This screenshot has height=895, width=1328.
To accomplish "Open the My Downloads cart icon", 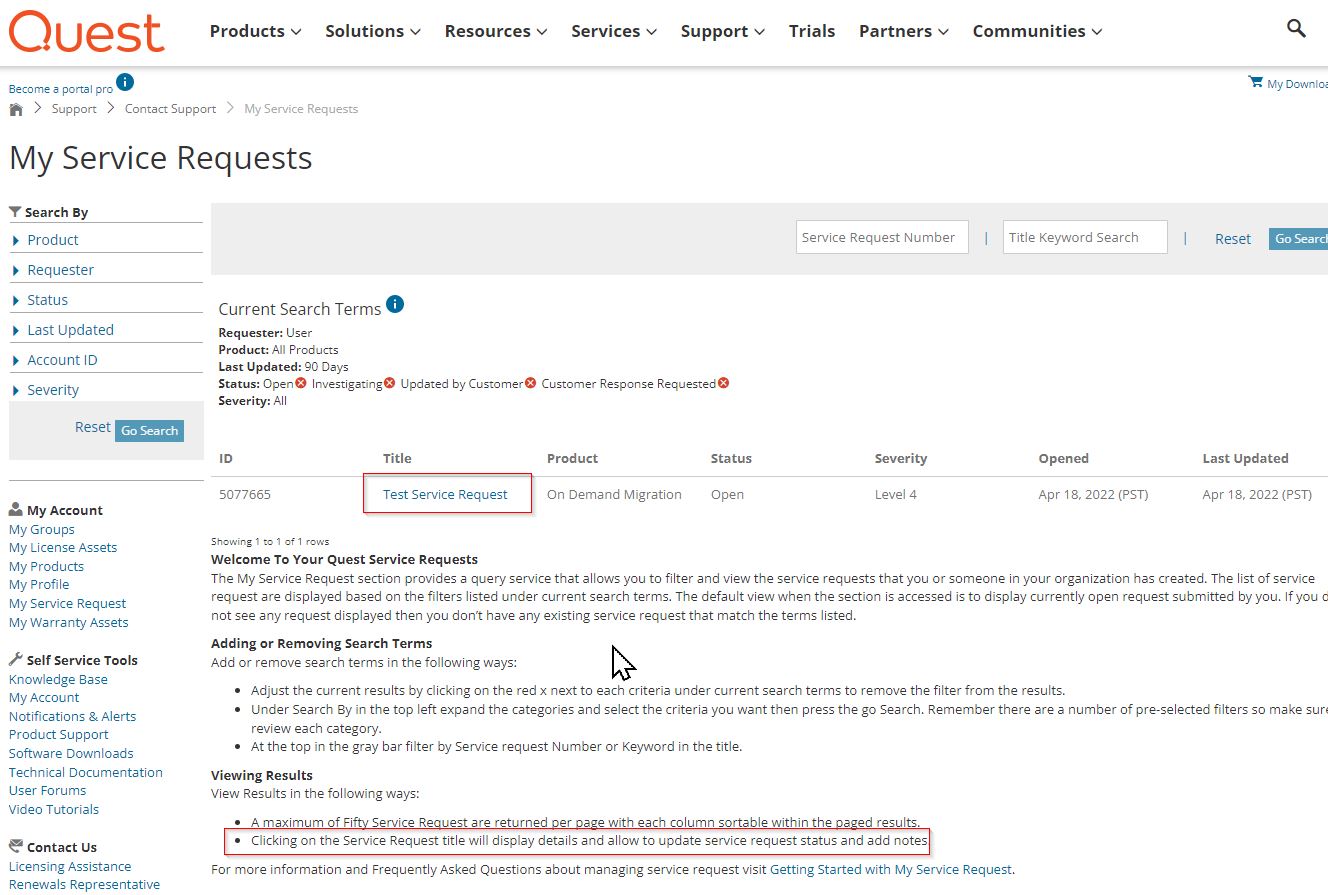I will tap(1255, 82).
